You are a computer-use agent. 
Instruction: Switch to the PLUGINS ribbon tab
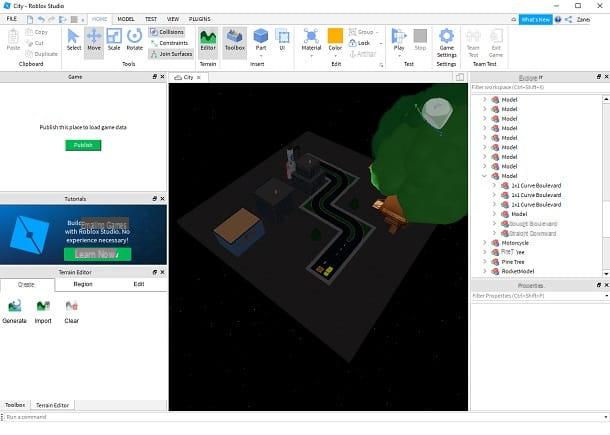tap(200, 19)
